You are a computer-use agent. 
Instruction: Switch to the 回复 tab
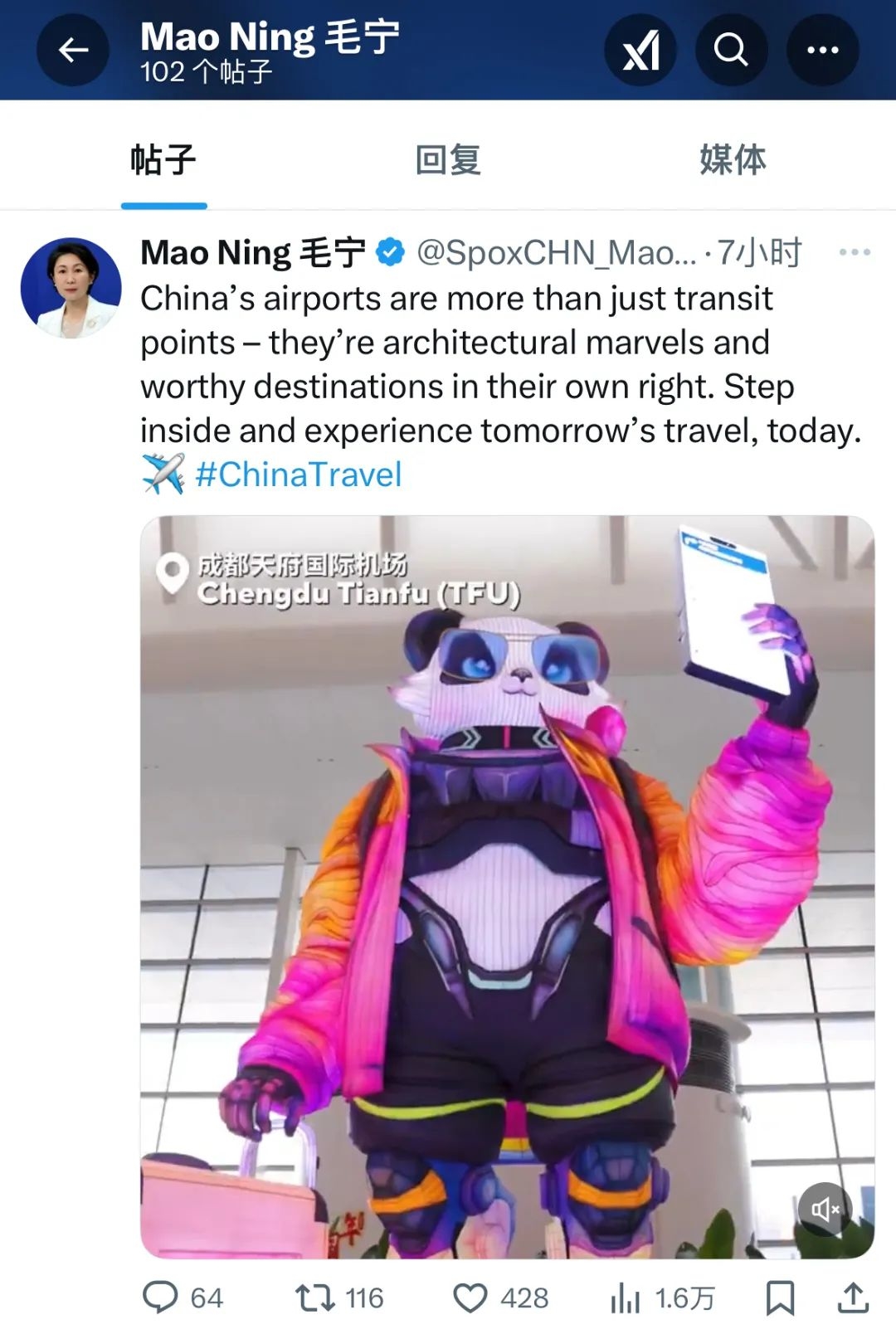click(x=448, y=159)
